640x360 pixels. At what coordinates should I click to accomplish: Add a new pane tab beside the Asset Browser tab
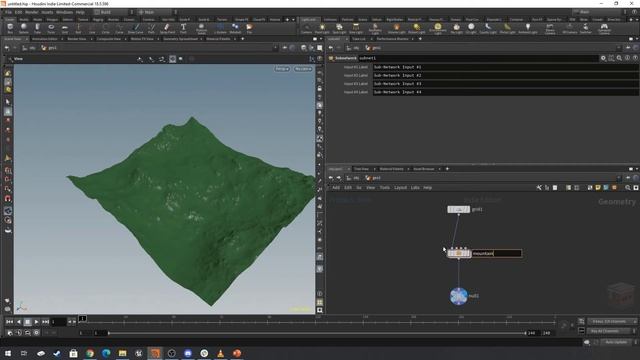[447, 169]
